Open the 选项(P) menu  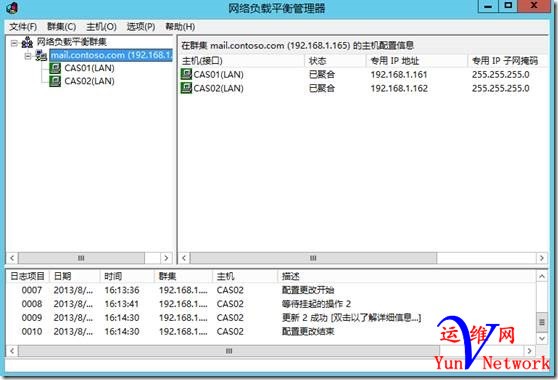click(141, 27)
